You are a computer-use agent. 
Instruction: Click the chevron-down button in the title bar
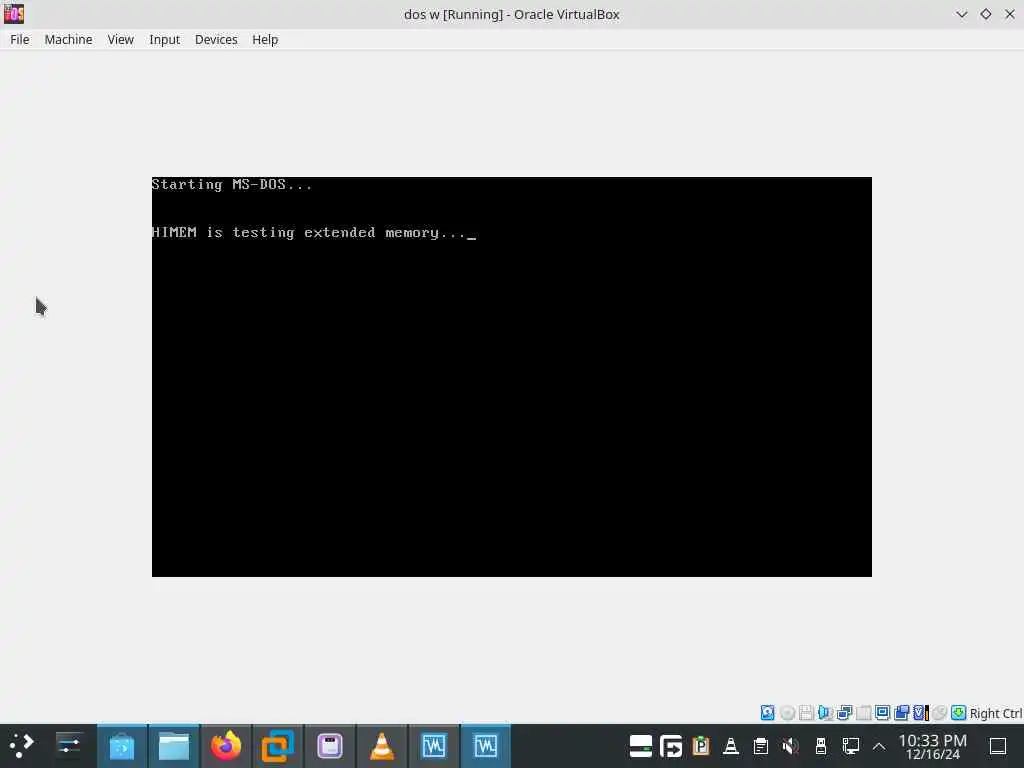961,14
